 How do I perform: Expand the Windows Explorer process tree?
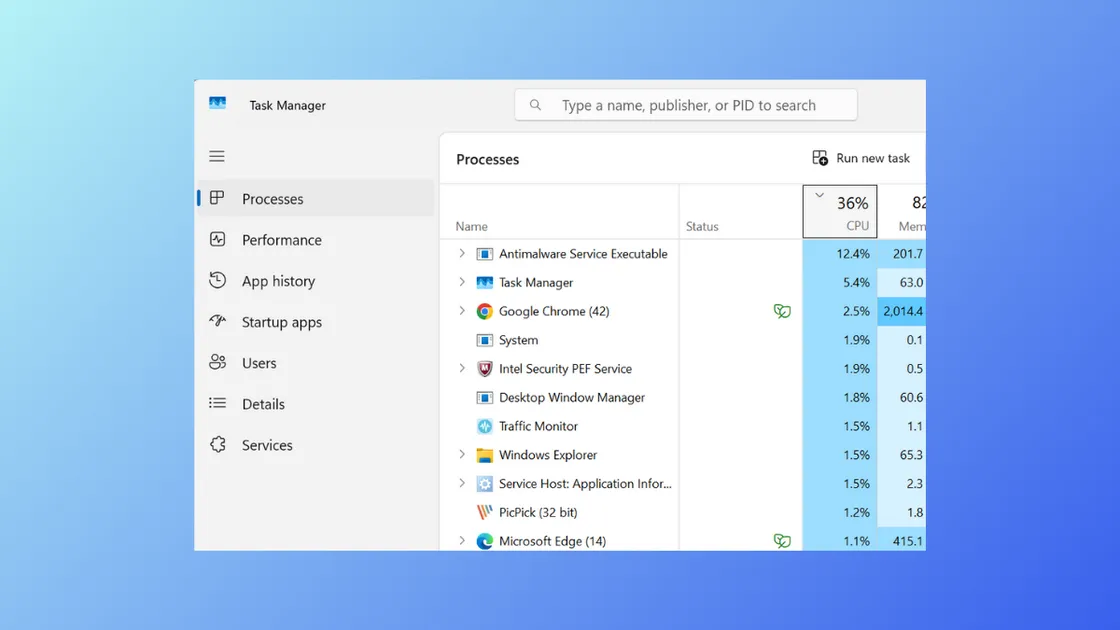(461, 455)
